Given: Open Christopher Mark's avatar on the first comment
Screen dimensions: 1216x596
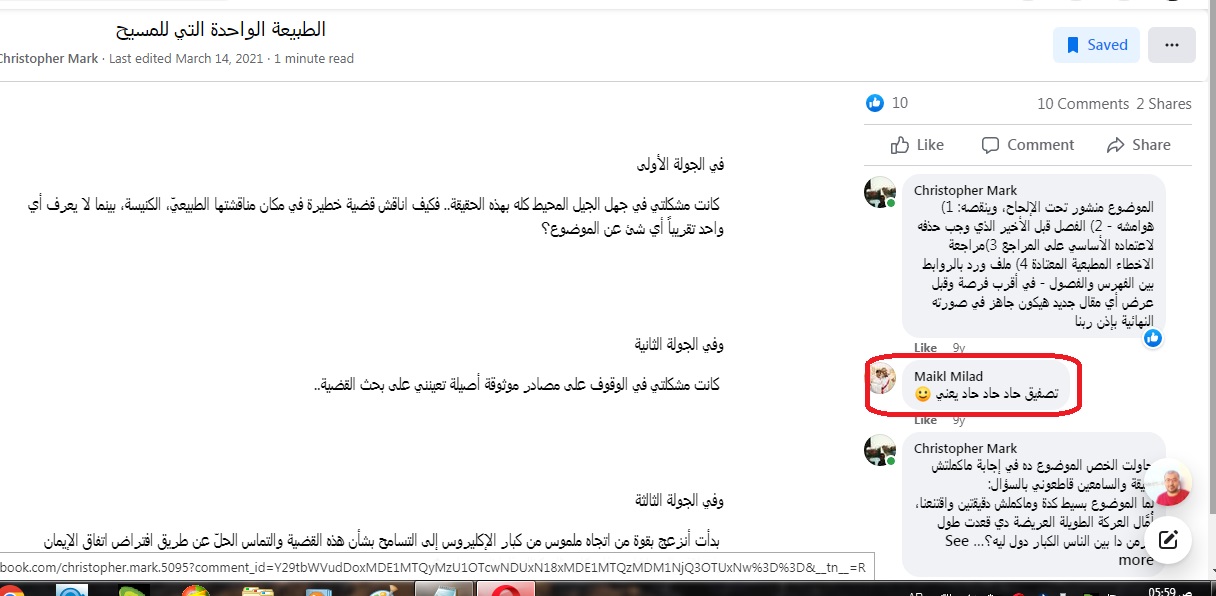Looking at the screenshot, I should click(x=880, y=192).
